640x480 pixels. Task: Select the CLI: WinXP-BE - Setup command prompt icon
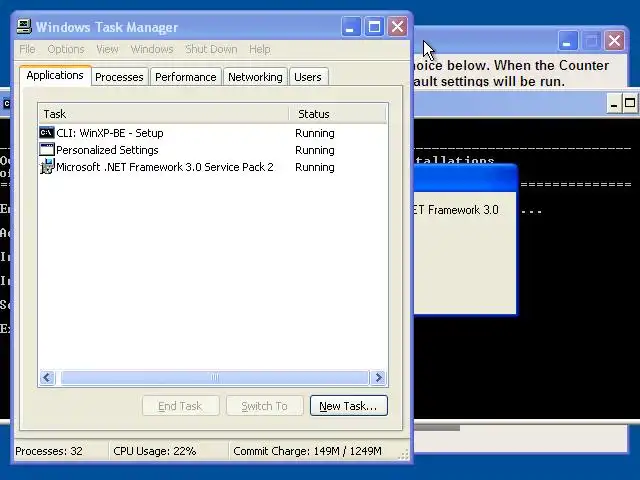click(47, 133)
